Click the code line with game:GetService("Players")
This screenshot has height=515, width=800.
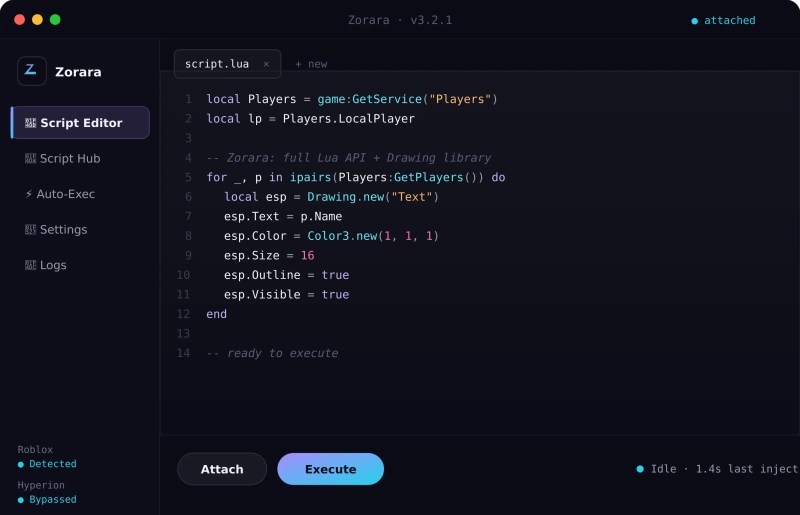(352, 99)
